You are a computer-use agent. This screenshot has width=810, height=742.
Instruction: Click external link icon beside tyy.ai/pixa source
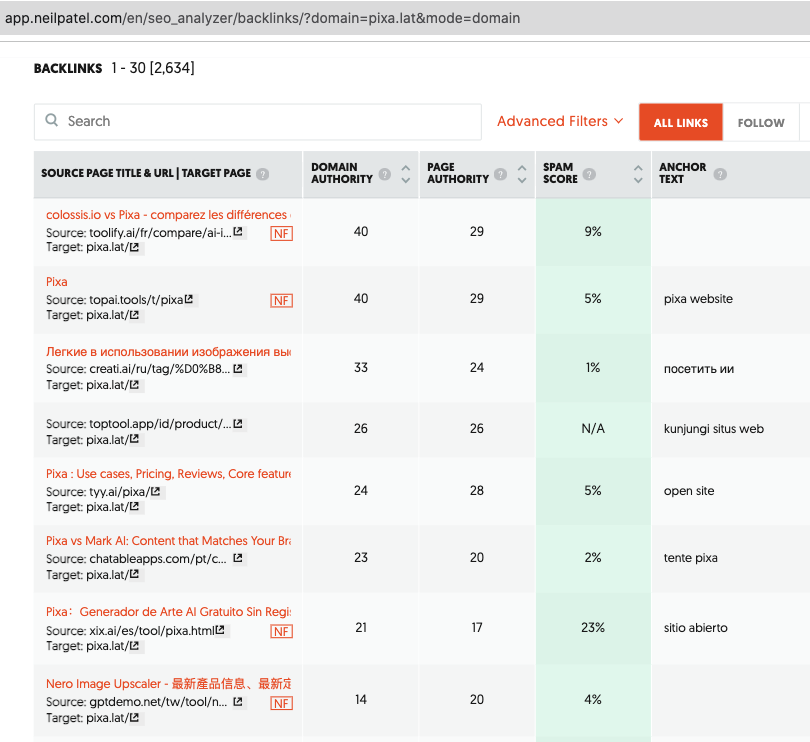tap(157, 492)
